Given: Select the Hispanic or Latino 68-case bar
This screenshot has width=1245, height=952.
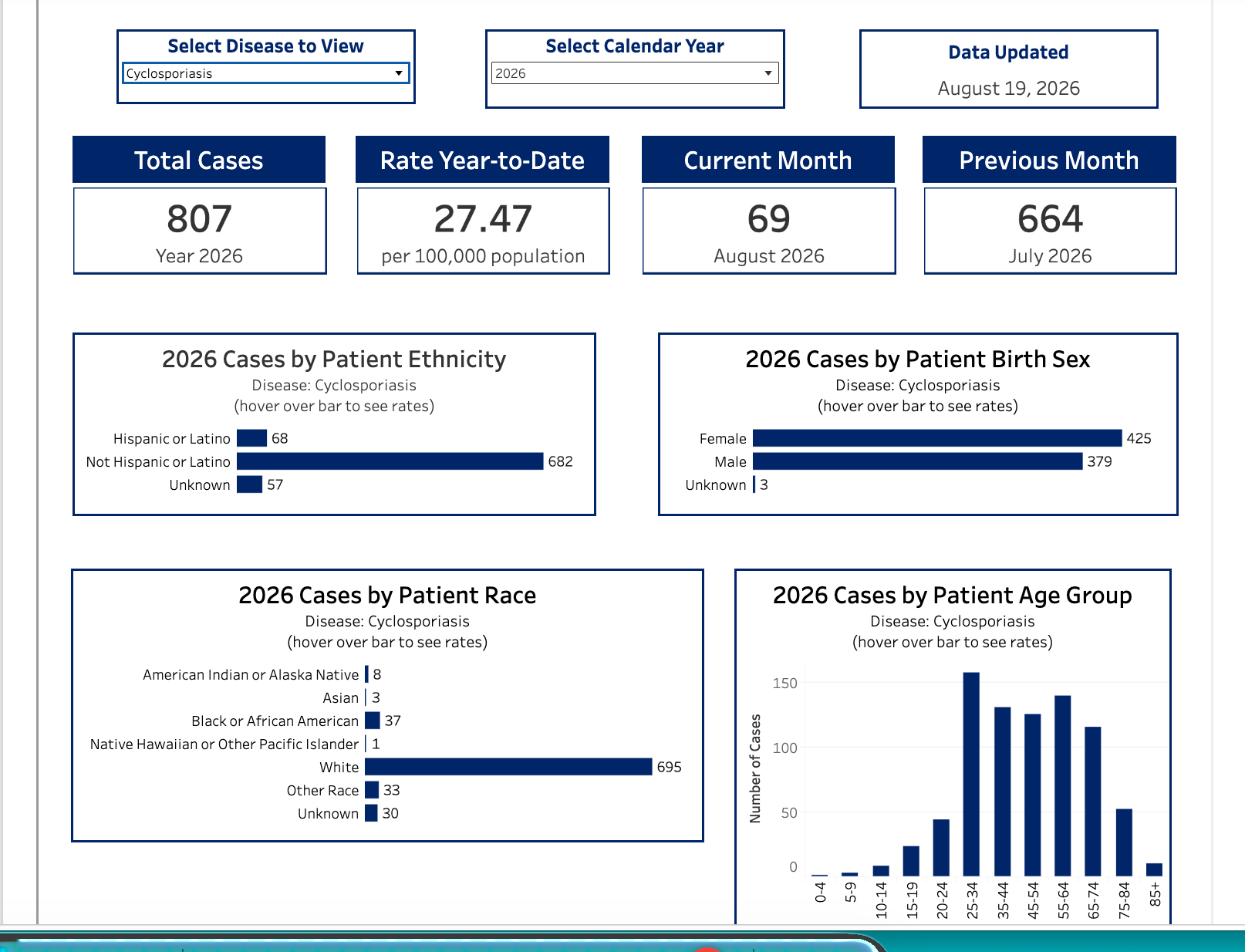Looking at the screenshot, I should click(251, 438).
